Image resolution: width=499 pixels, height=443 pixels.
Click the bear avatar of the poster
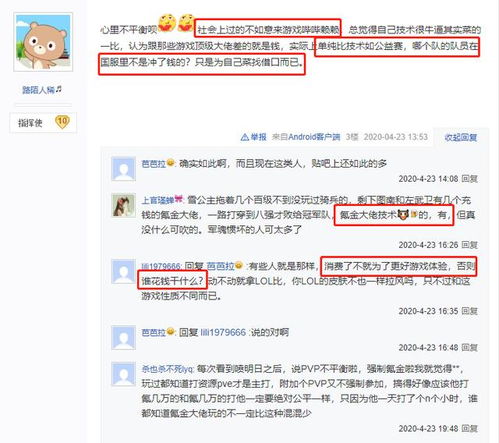tap(43, 42)
